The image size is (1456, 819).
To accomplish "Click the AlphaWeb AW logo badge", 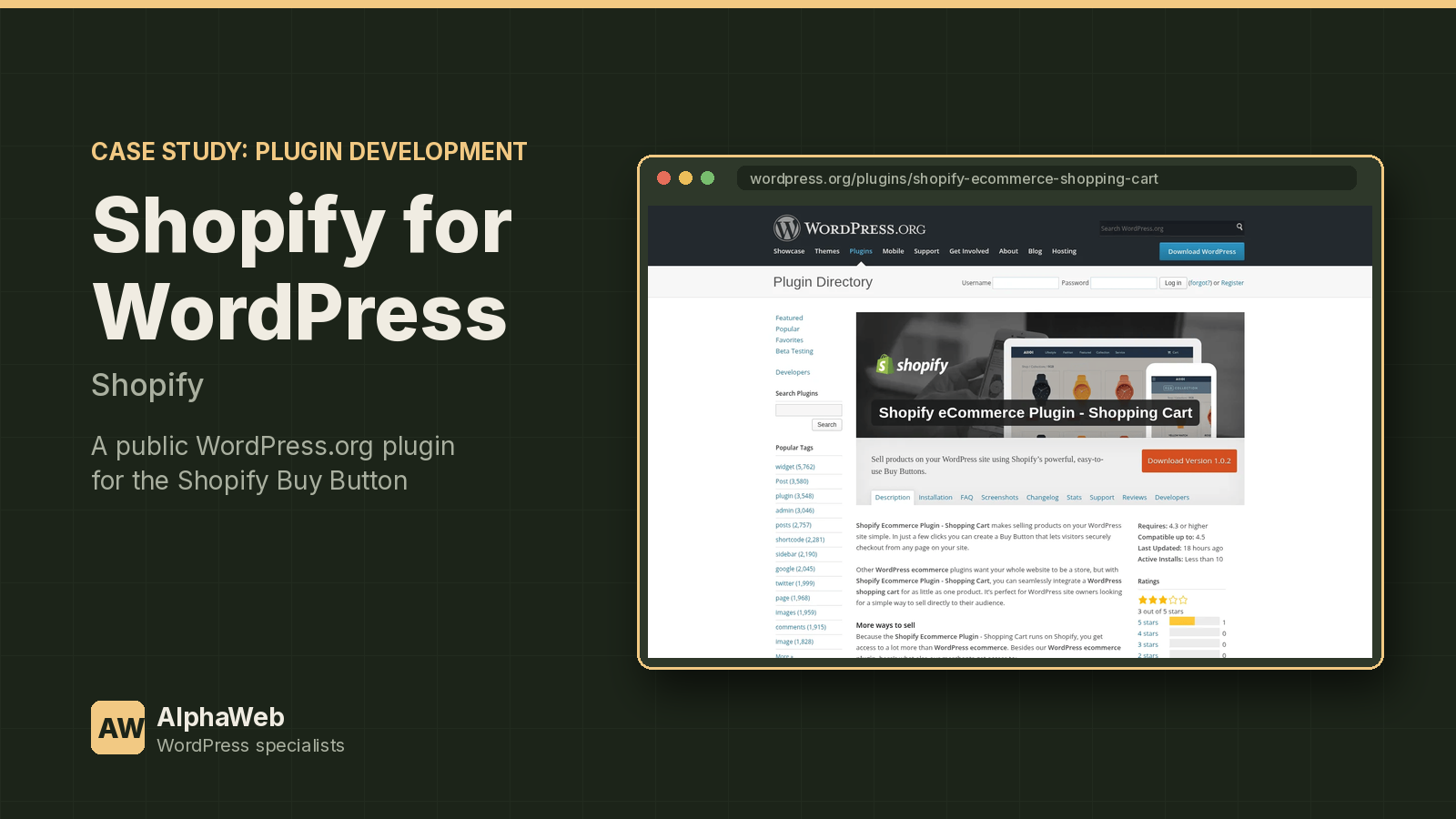I will [118, 728].
